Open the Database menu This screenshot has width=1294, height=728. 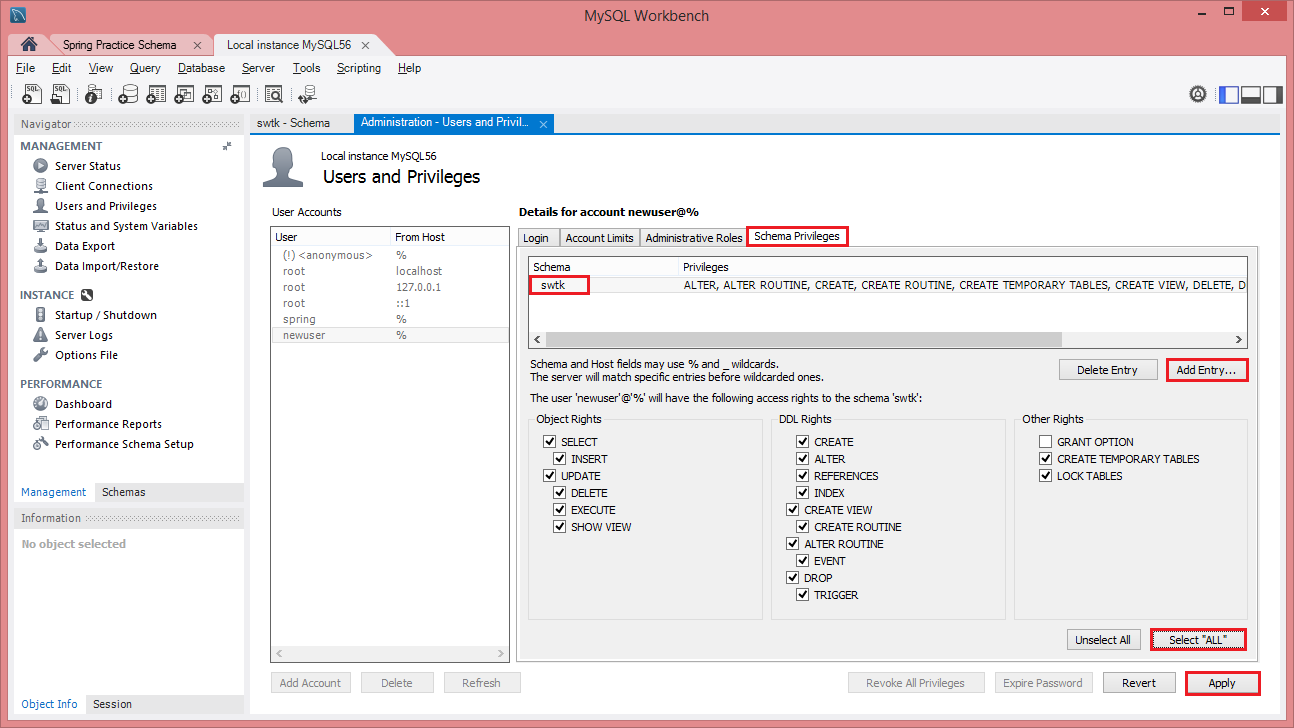tap(201, 68)
